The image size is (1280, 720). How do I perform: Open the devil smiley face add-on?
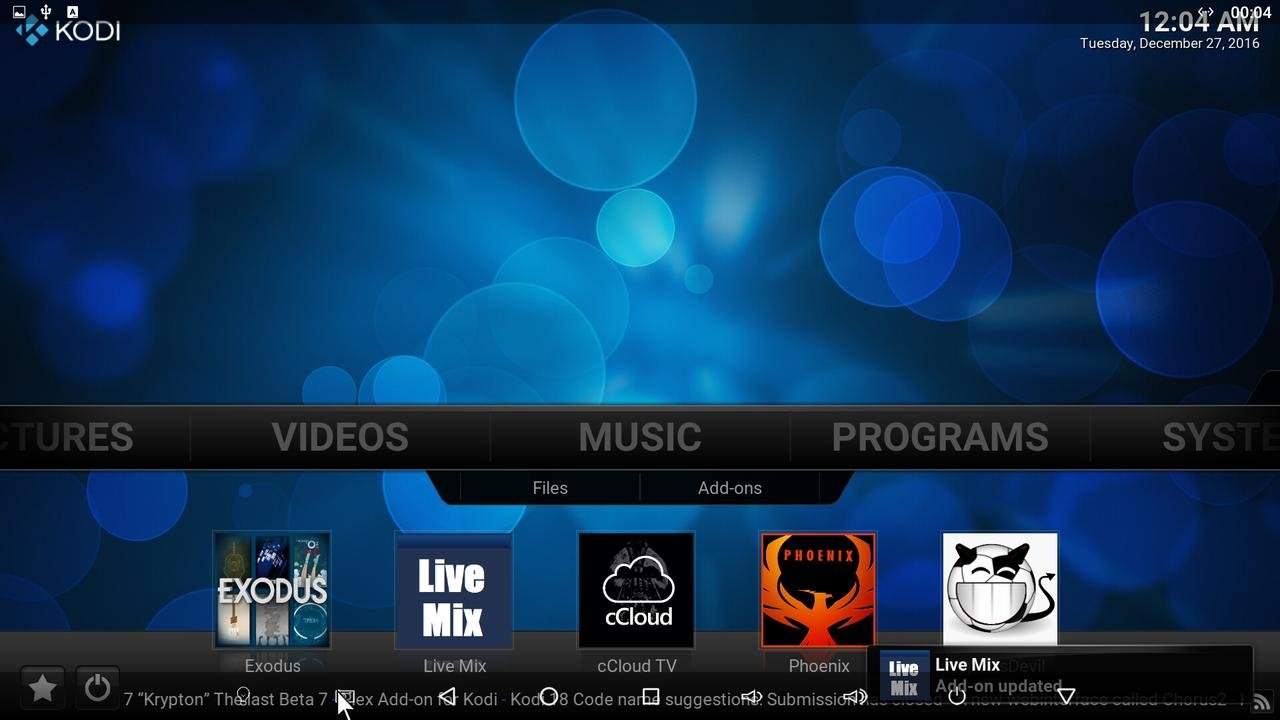click(x=1000, y=590)
